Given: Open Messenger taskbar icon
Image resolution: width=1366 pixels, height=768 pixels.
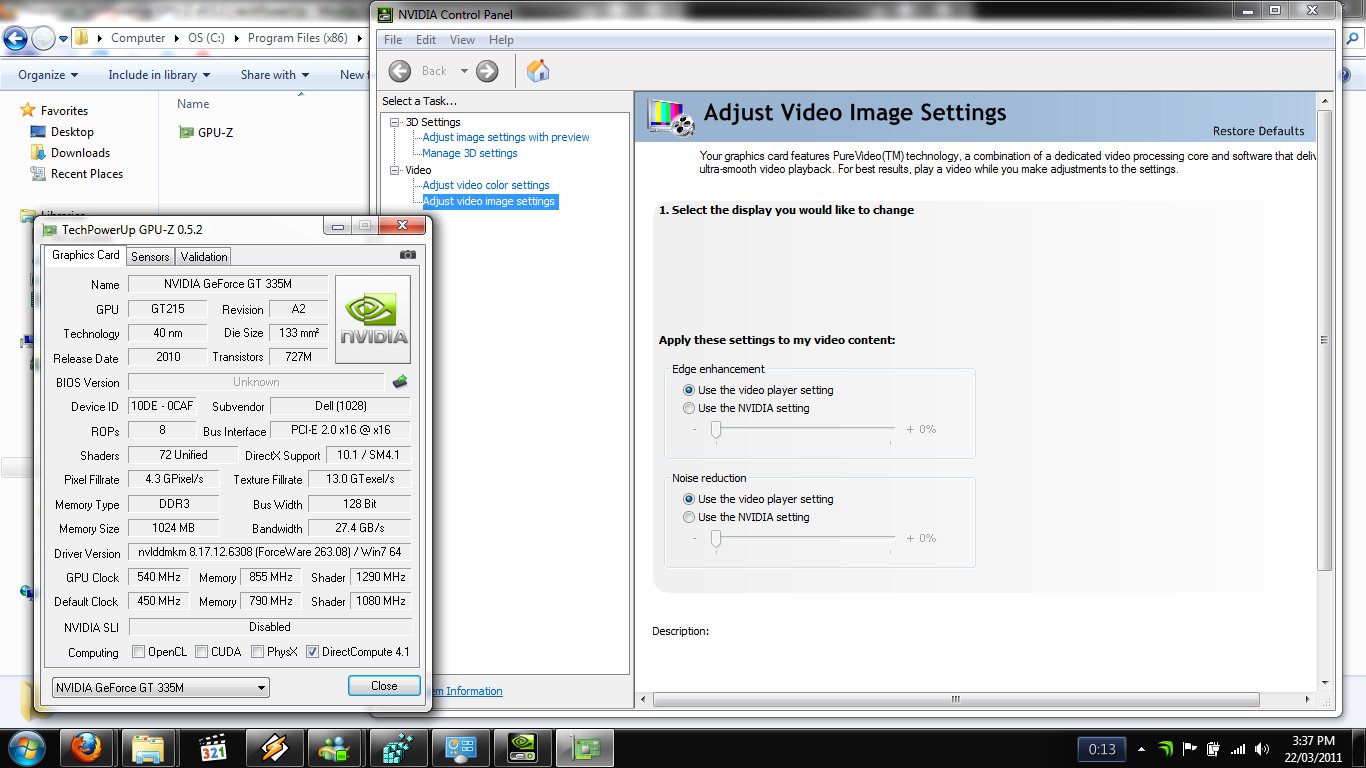Looking at the screenshot, I should click(x=335, y=748).
